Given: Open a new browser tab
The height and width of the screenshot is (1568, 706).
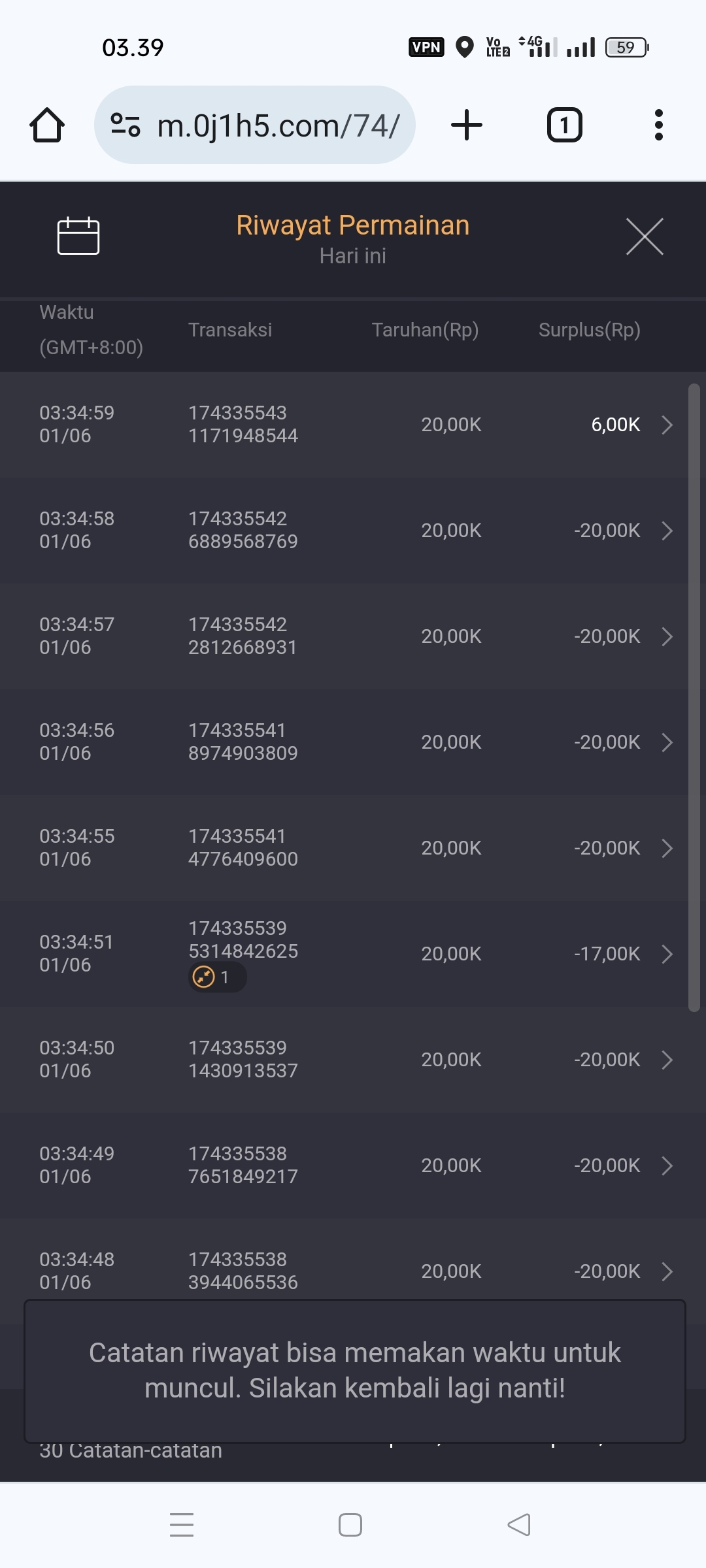Looking at the screenshot, I should [467, 125].
